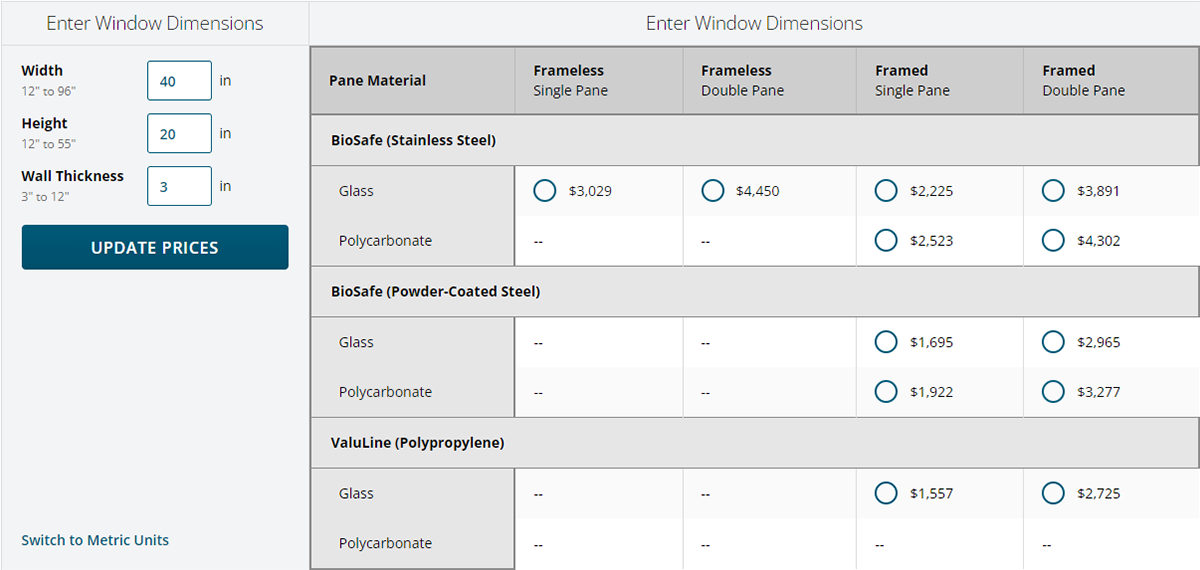Choose the $2,225 stainless steel Framed Single Pane
The image size is (1200, 570).
click(x=886, y=191)
